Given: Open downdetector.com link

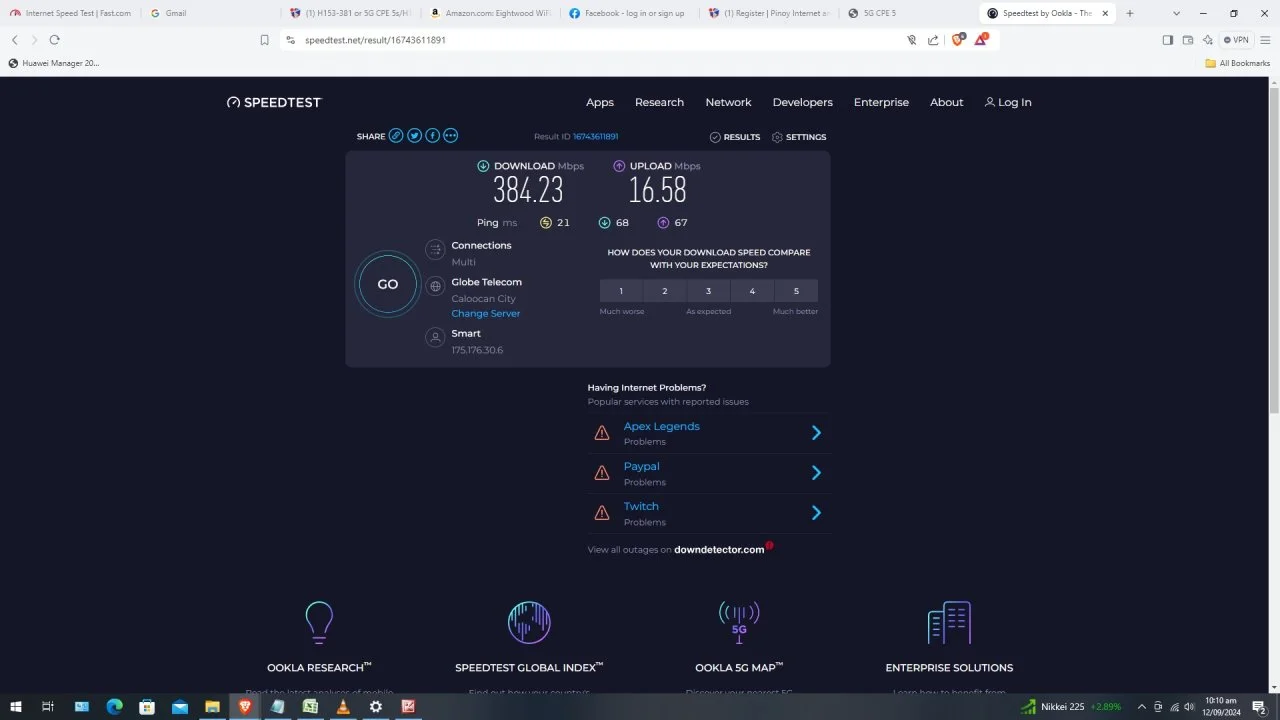Looking at the screenshot, I should [x=719, y=550].
